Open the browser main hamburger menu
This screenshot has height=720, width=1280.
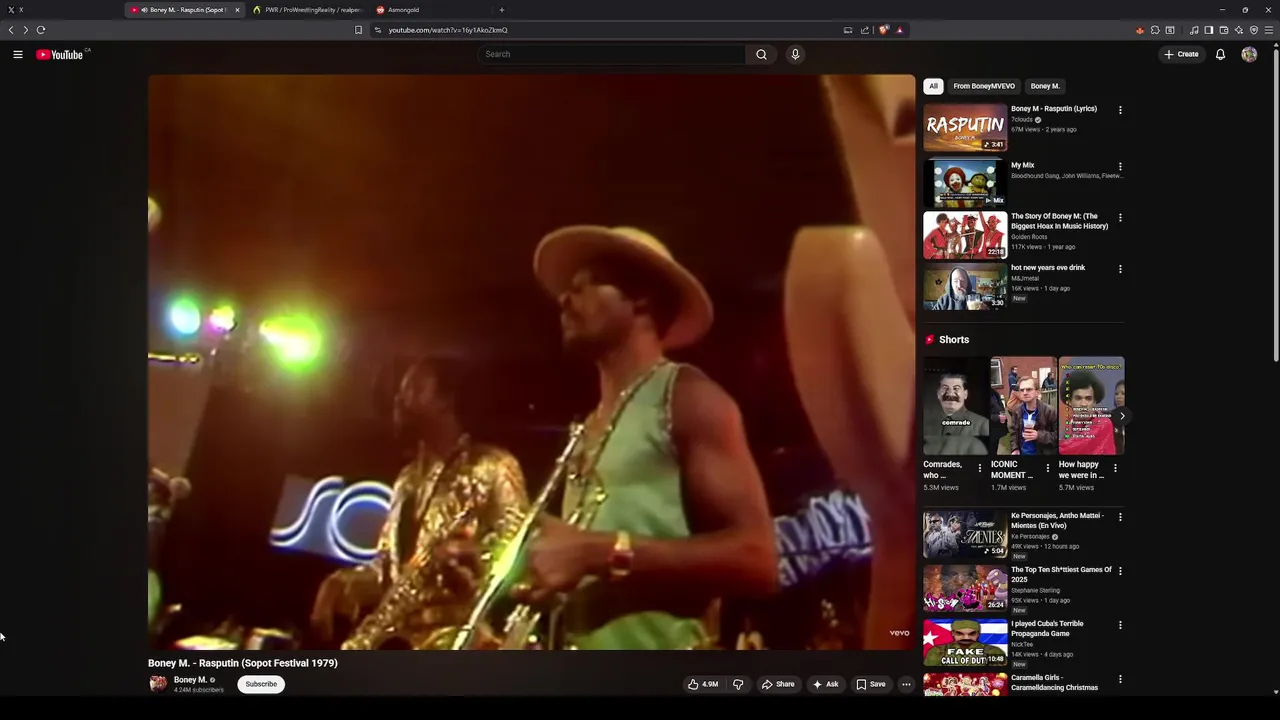(1269, 30)
